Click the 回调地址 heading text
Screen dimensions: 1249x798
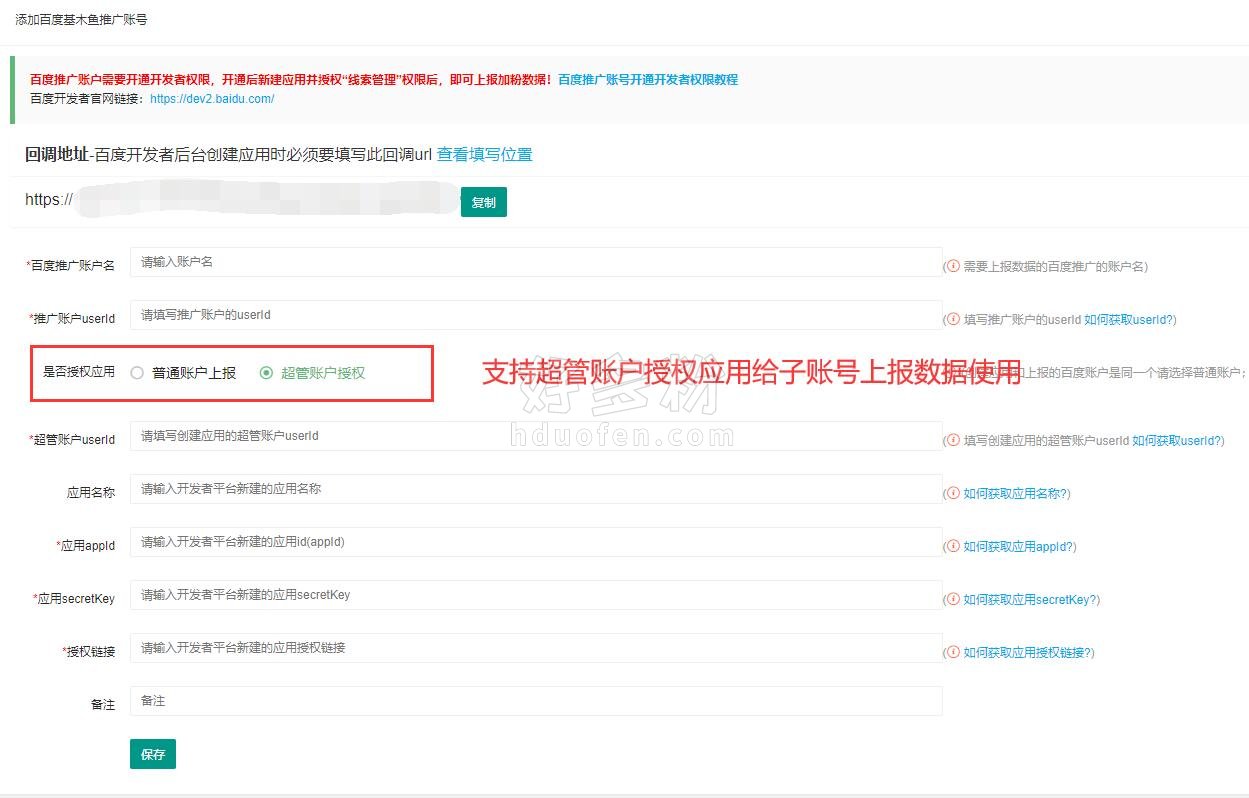click(x=56, y=155)
